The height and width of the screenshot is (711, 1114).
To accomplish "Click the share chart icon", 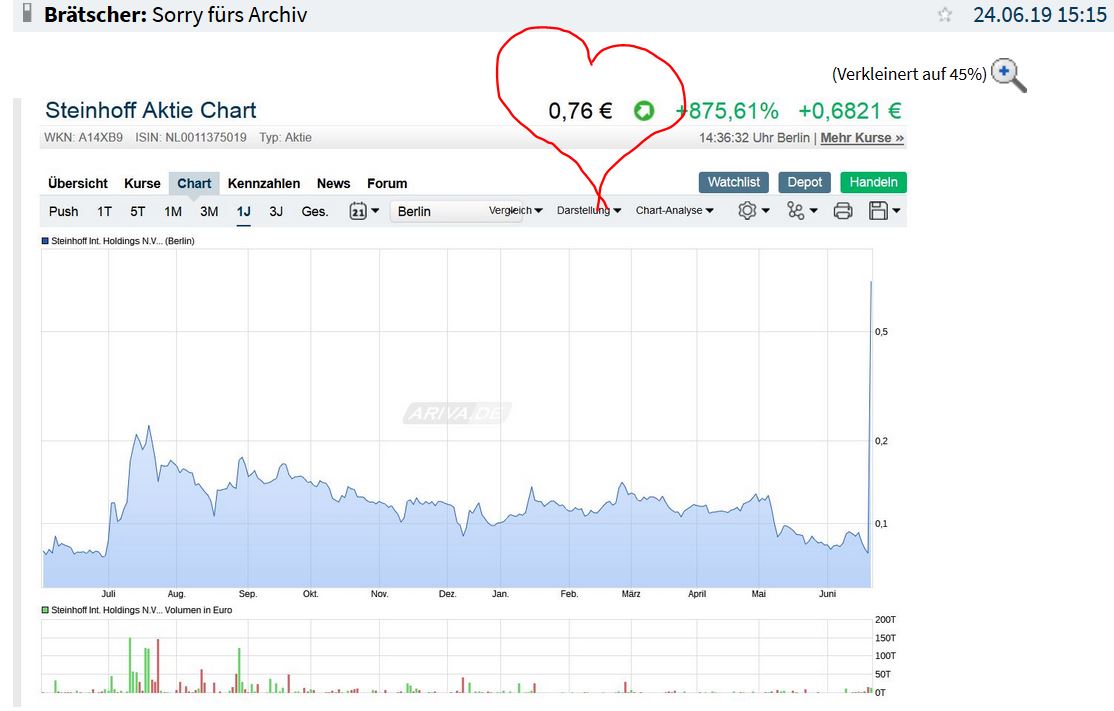I will pyautogui.click(x=795, y=210).
